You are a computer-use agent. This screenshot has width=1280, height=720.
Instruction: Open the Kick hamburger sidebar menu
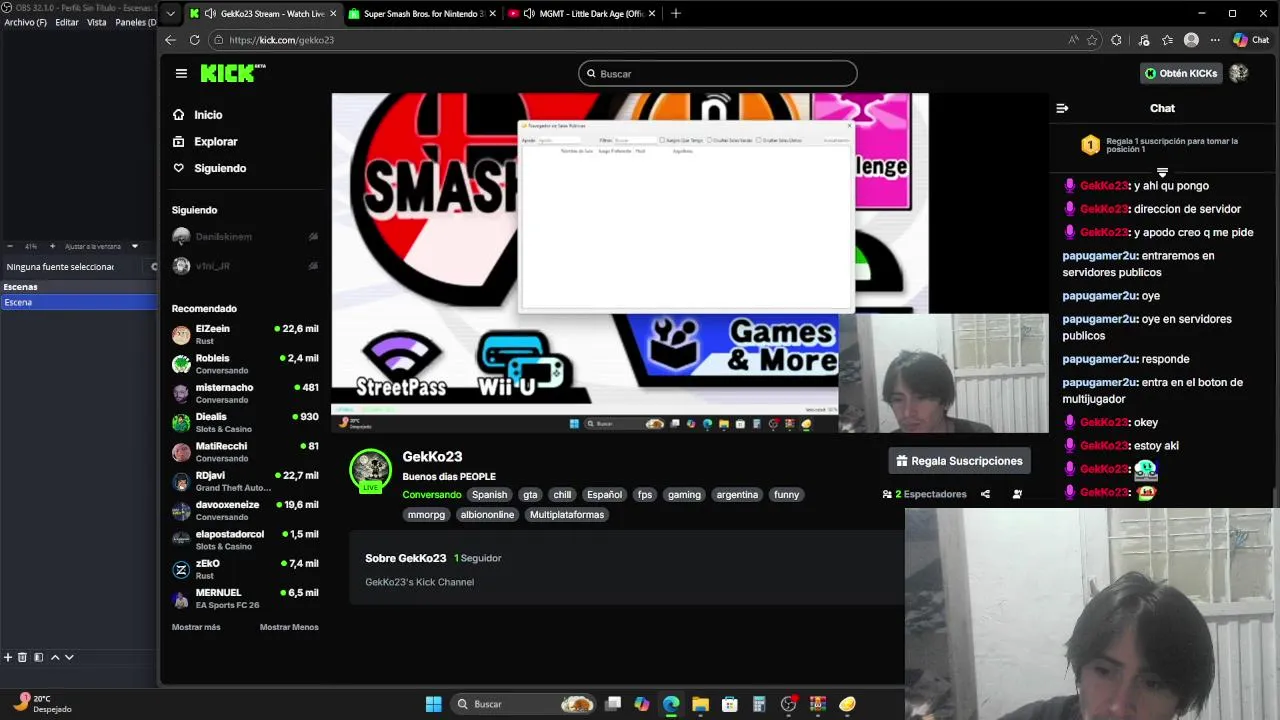(x=181, y=73)
